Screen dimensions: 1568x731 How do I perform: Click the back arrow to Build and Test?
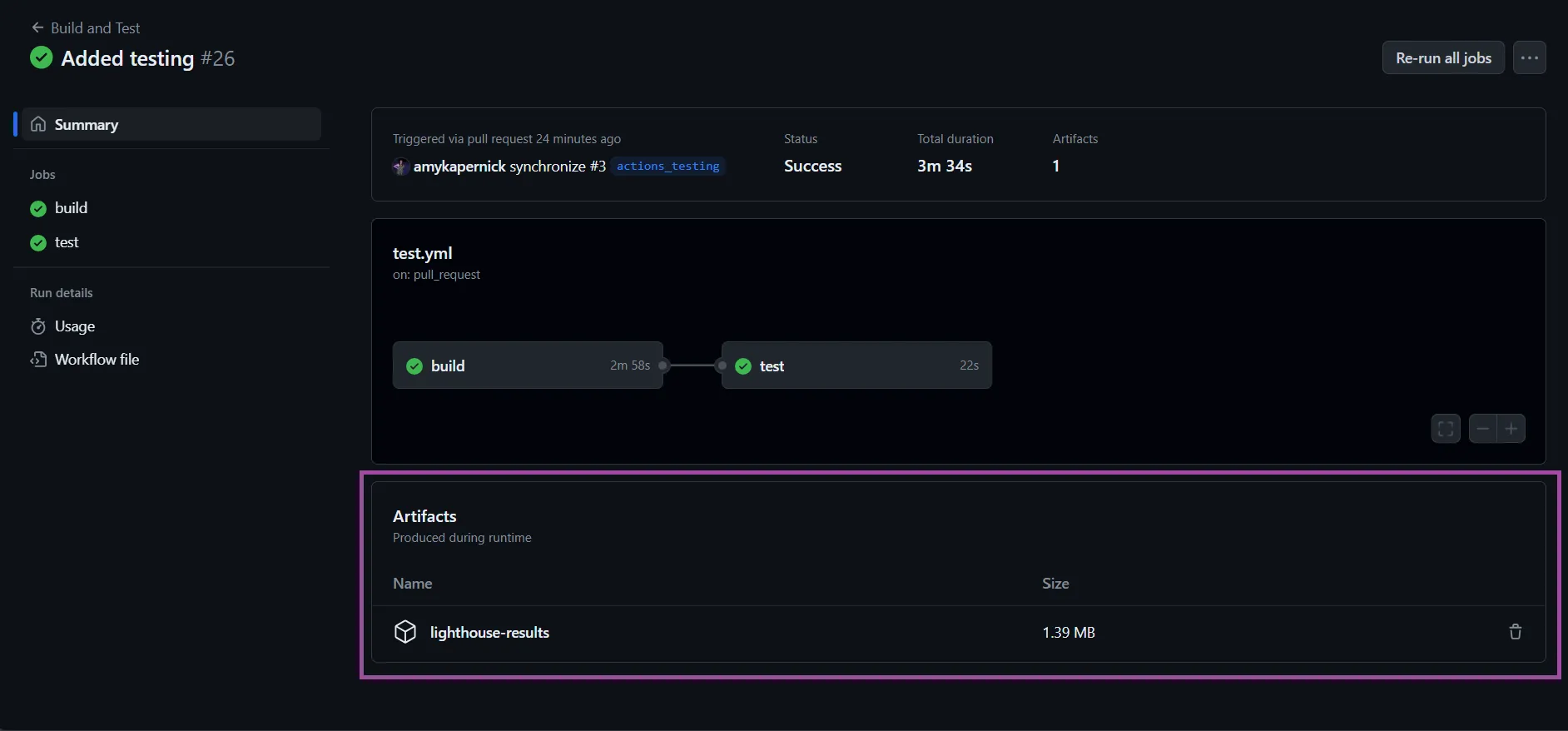(37, 27)
